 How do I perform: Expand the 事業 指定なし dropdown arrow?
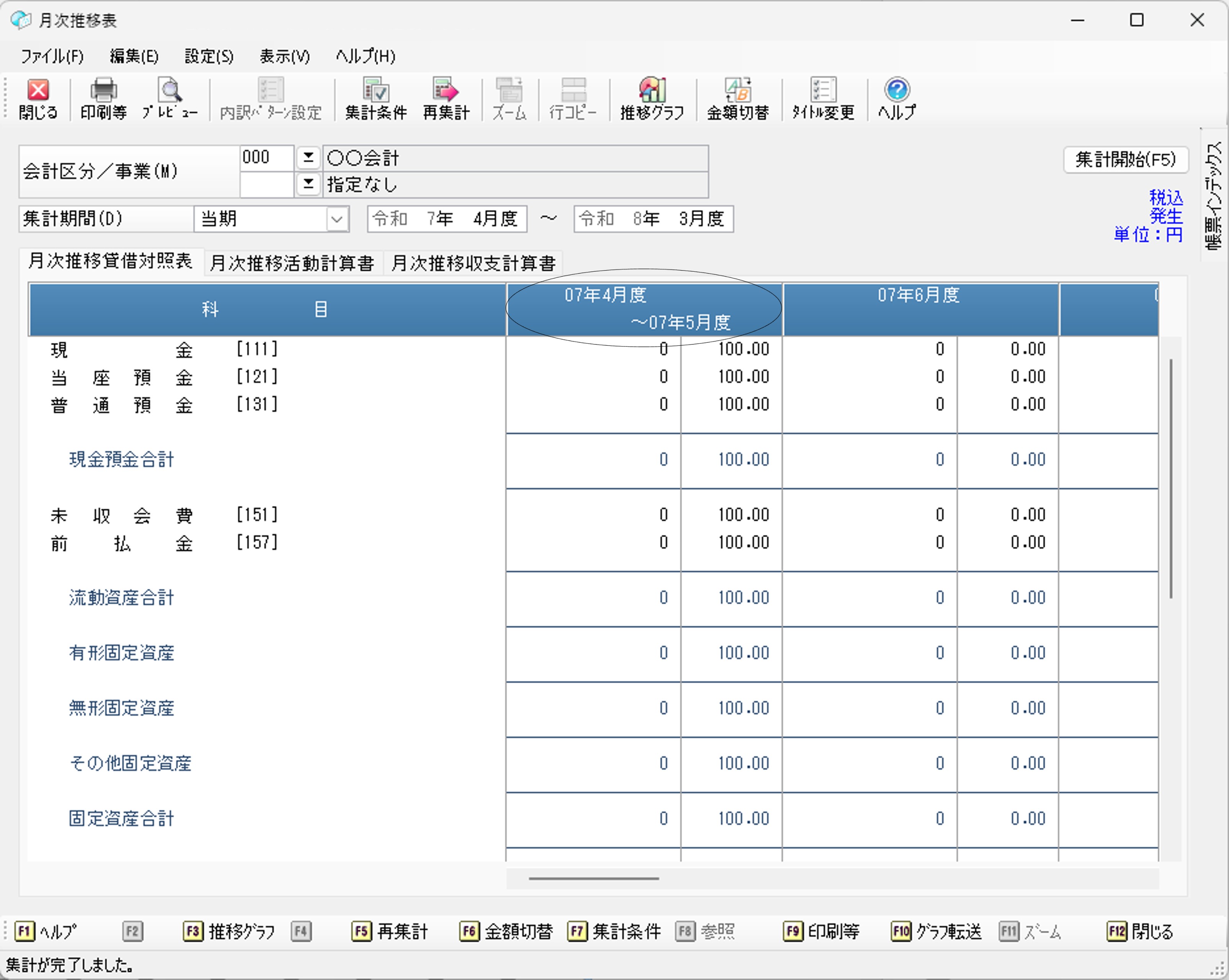click(308, 184)
